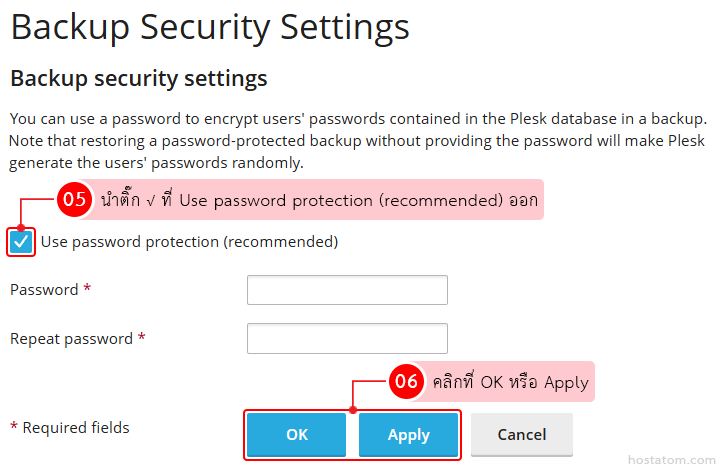Cancel the backup security changes
720x468 pixels.
[521, 435]
